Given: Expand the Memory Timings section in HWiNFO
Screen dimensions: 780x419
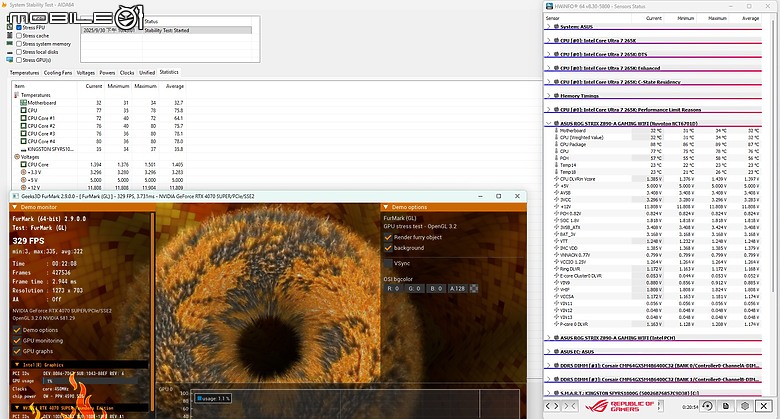Looking at the screenshot, I should coord(549,95).
